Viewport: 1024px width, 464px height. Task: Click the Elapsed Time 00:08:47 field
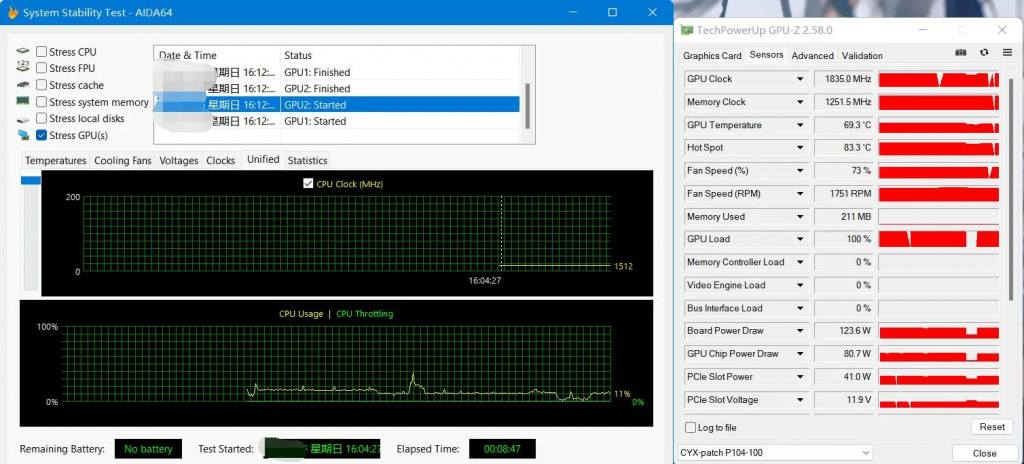coord(502,449)
